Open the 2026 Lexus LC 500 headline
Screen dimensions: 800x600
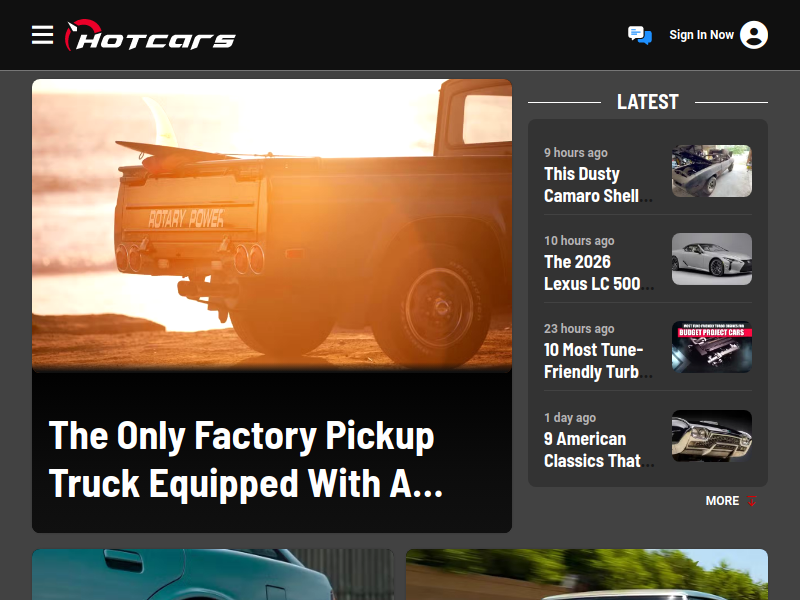(x=598, y=272)
